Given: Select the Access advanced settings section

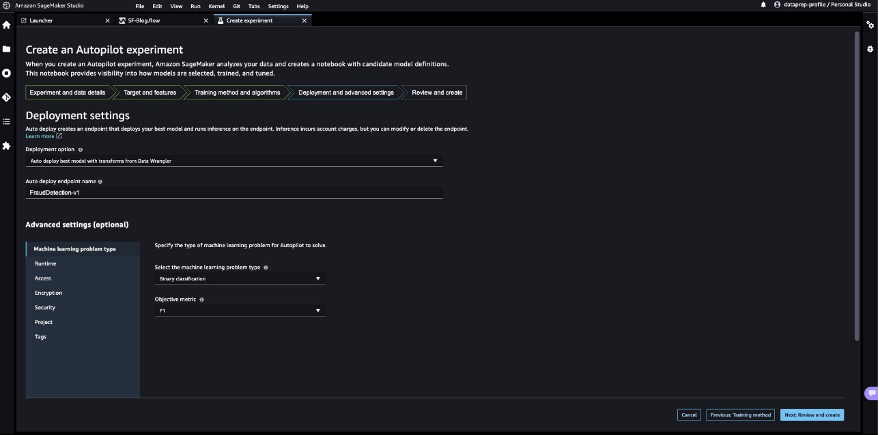Looking at the screenshot, I should [x=83, y=278].
